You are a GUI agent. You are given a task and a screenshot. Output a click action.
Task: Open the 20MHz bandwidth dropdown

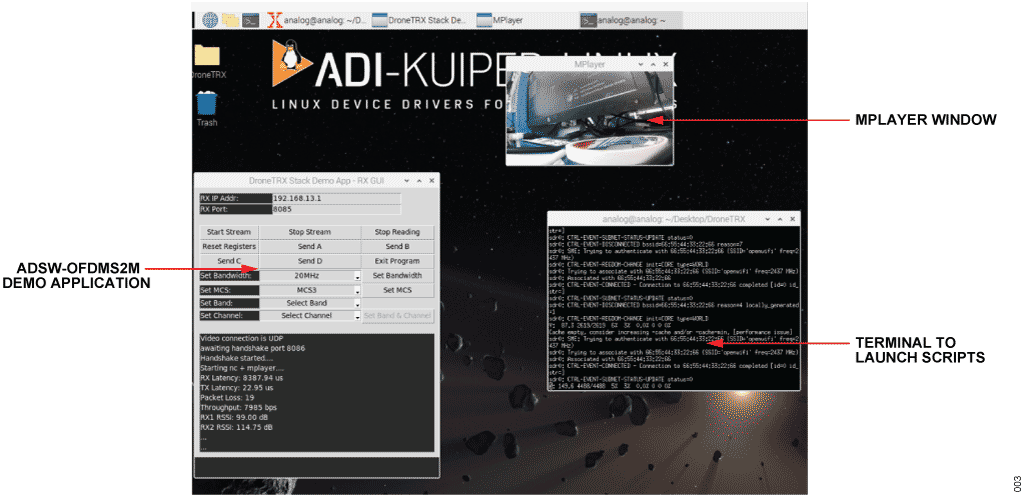coord(311,275)
